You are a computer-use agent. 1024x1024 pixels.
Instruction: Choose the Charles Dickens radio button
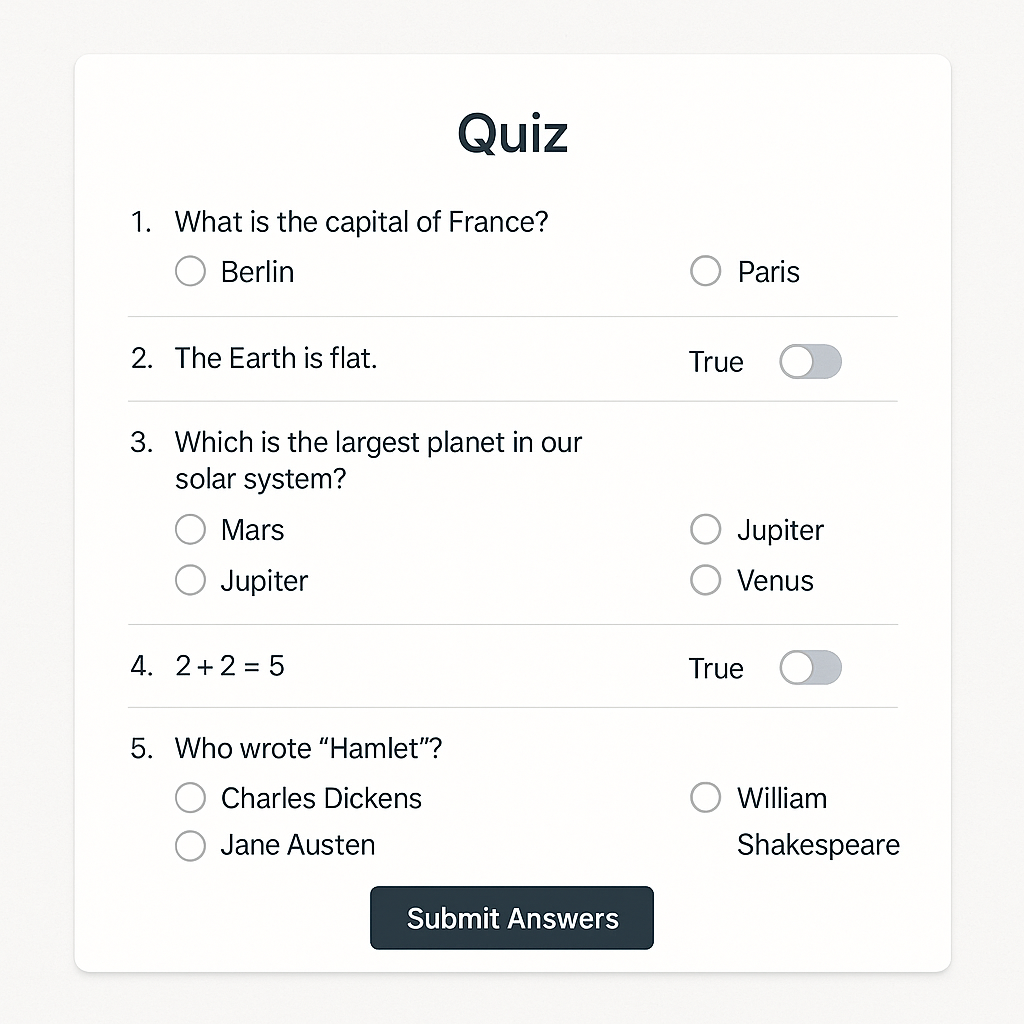coord(190,797)
